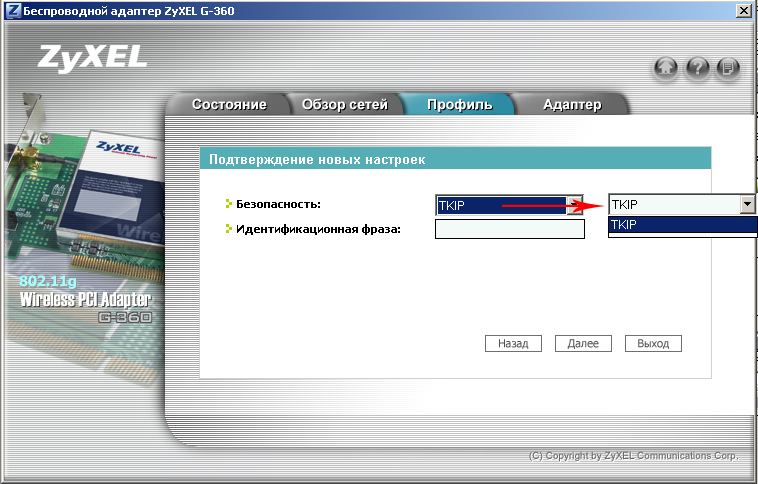Close the ZyXEL G-360 window
The width and height of the screenshot is (758, 484).
coord(743,11)
